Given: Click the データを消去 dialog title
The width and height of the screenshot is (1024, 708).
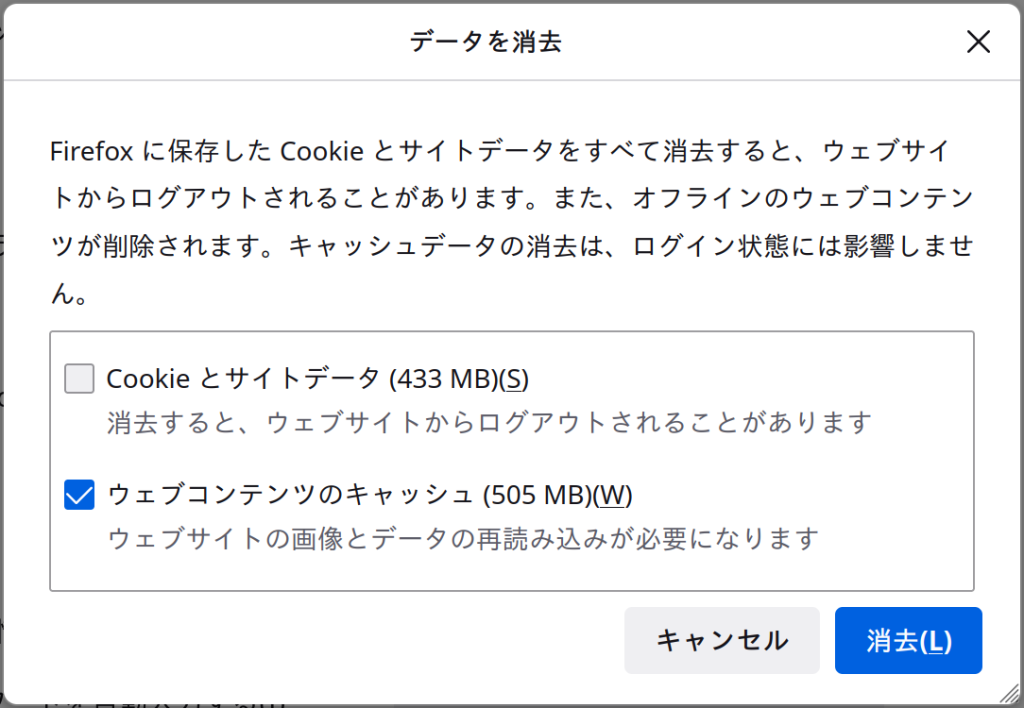Looking at the screenshot, I should (x=486, y=42).
